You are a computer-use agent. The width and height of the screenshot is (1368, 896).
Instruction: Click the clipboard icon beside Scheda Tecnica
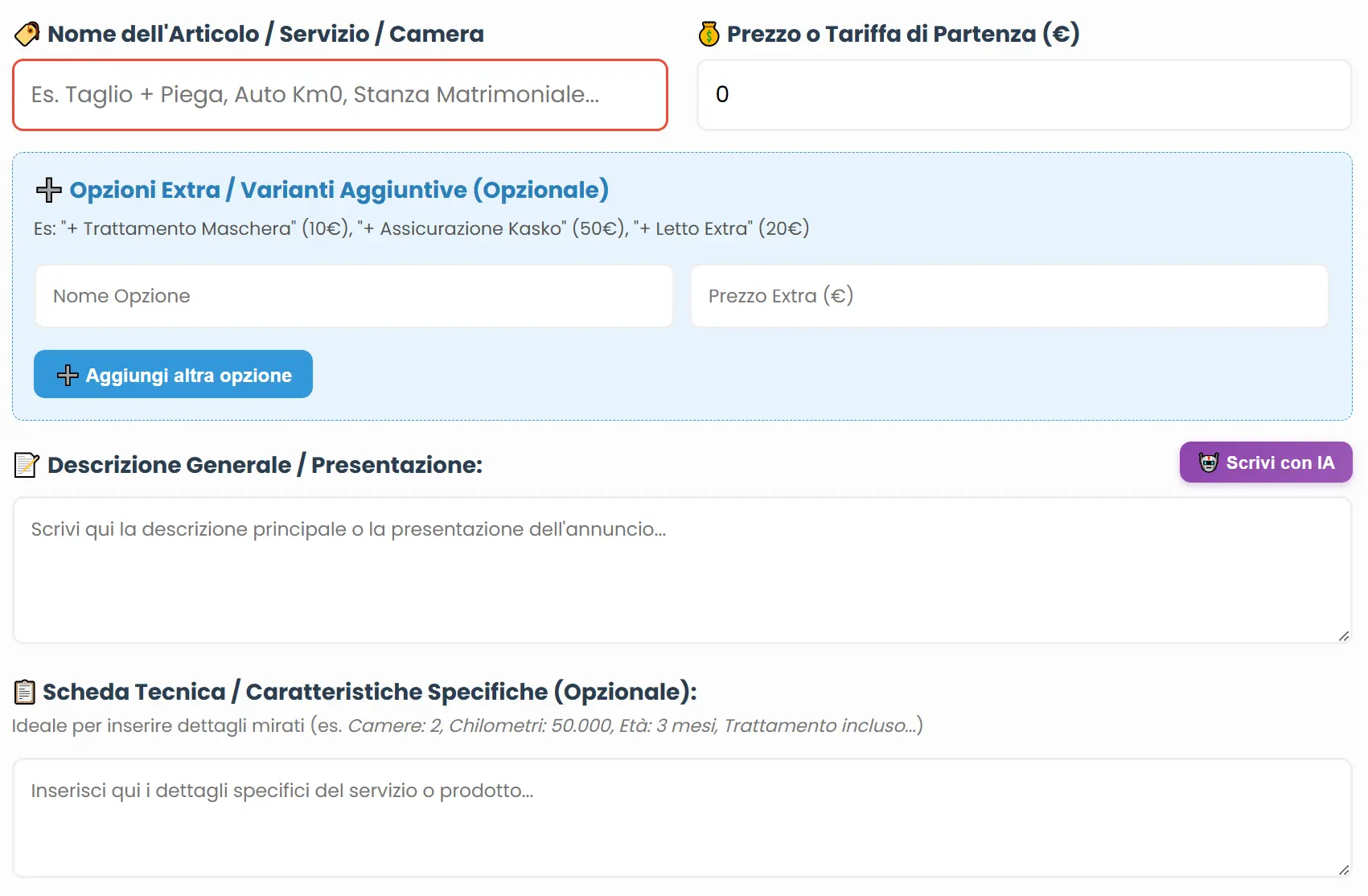coord(25,692)
